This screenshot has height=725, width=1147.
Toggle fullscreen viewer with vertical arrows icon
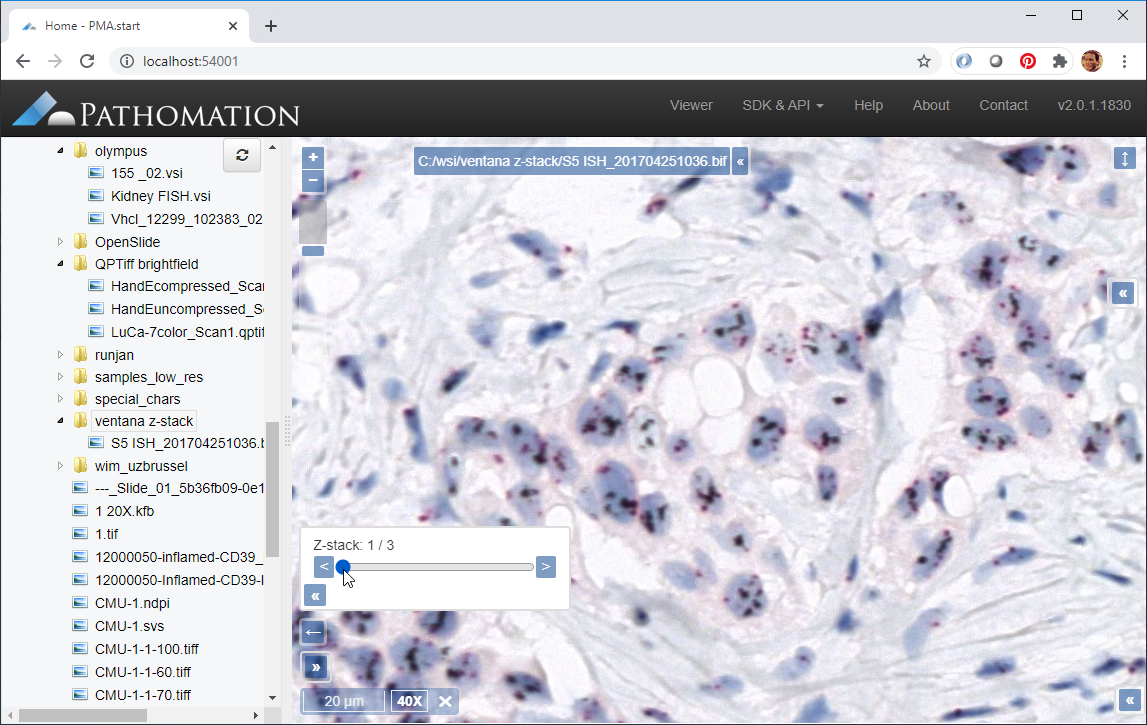coord(1125,159)
